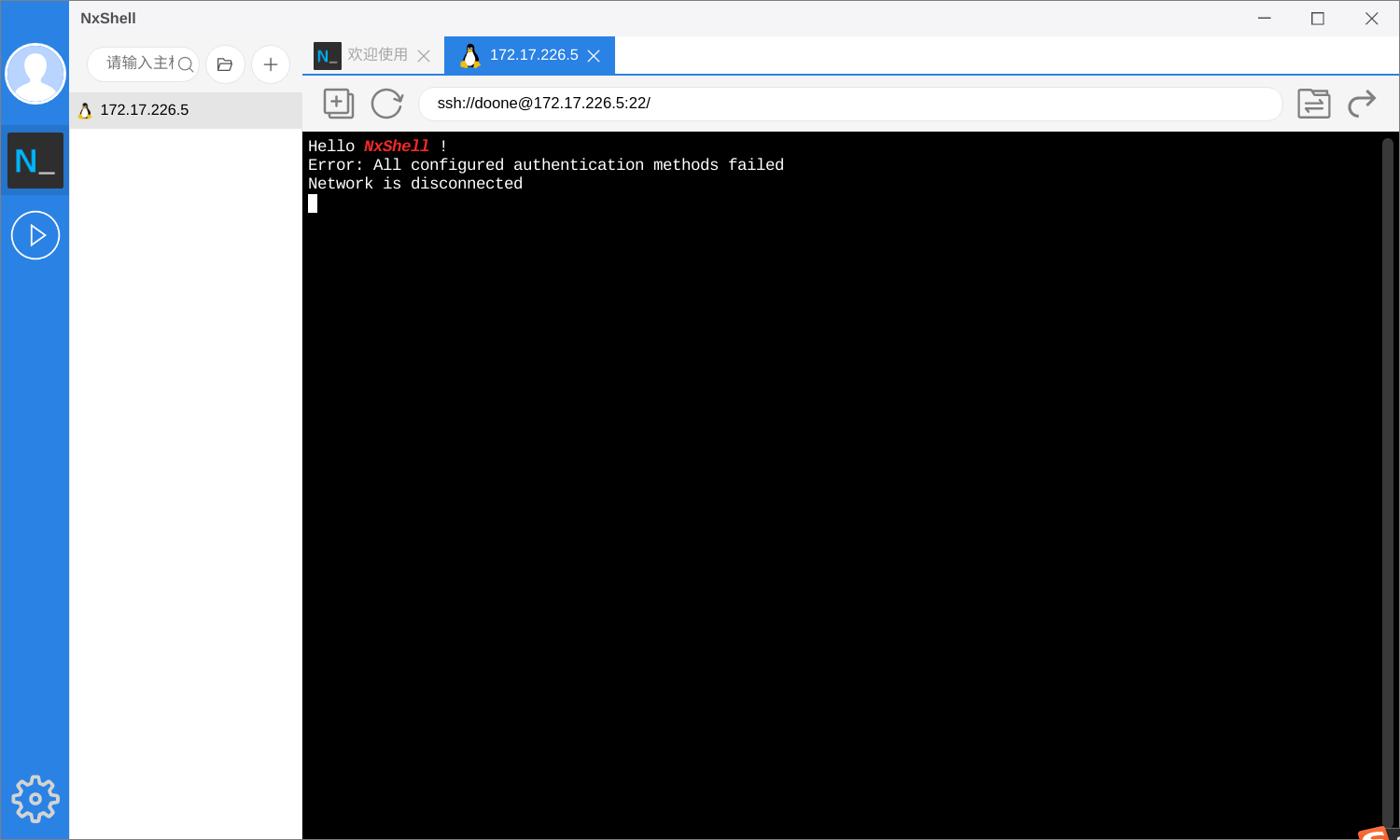Viewport: 1400px width, 840px height.
Task: Open the SFTP file transfer icon
Action: pyautogui.click(x=1314, y=104)
